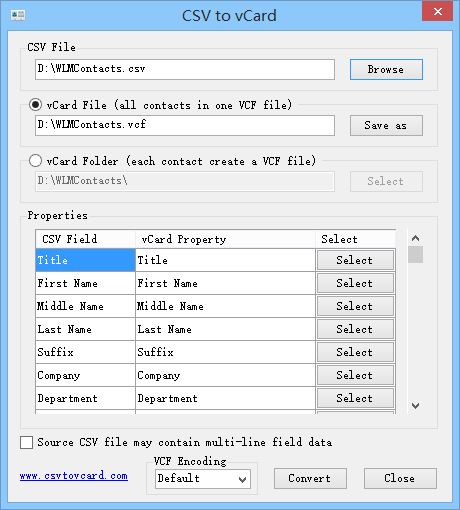This screenshot has width=460, height=510.
Task: Click Select button for Company row
Action: coord(355,375)
